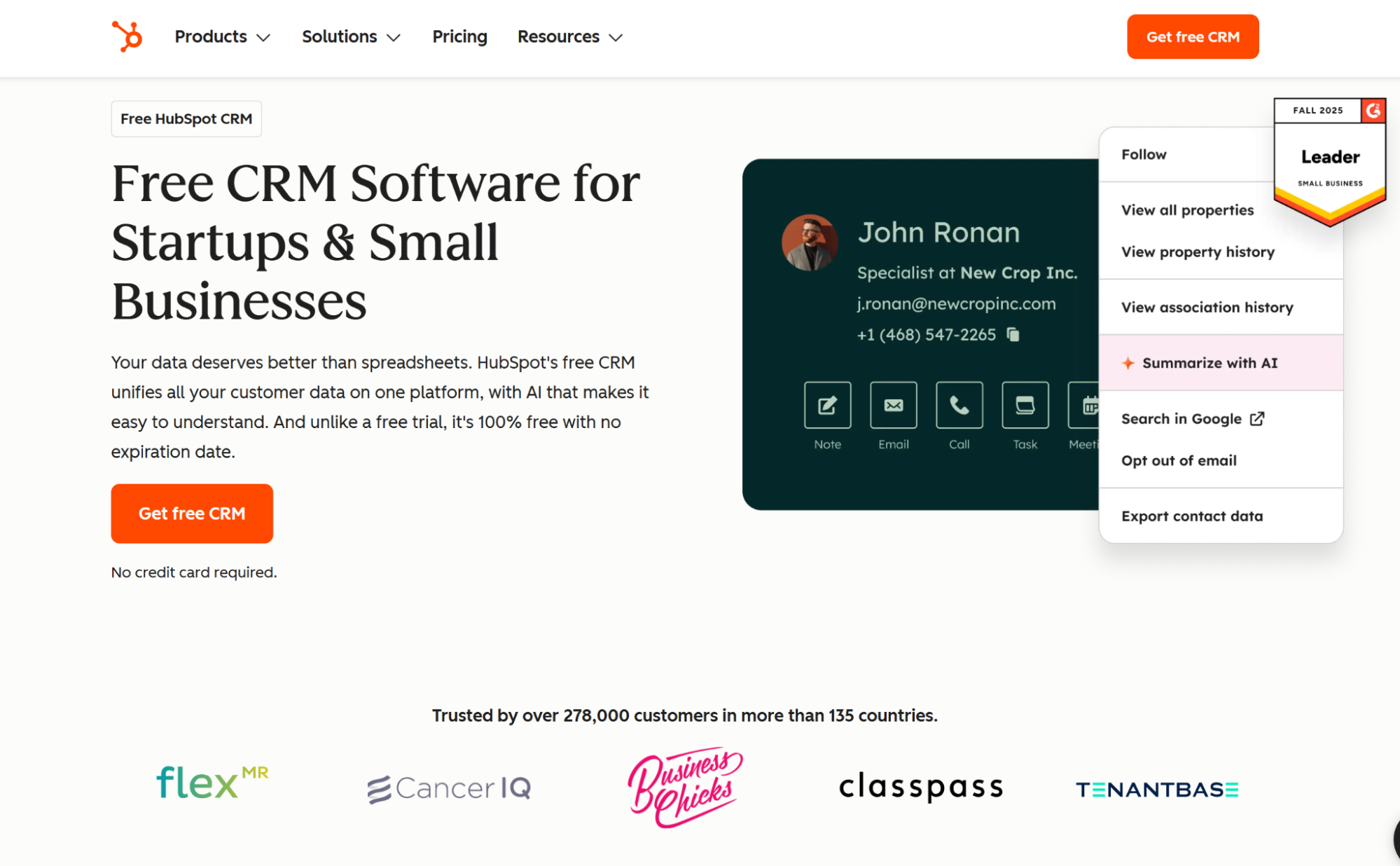Choose Summarize with AI option

1221,362
